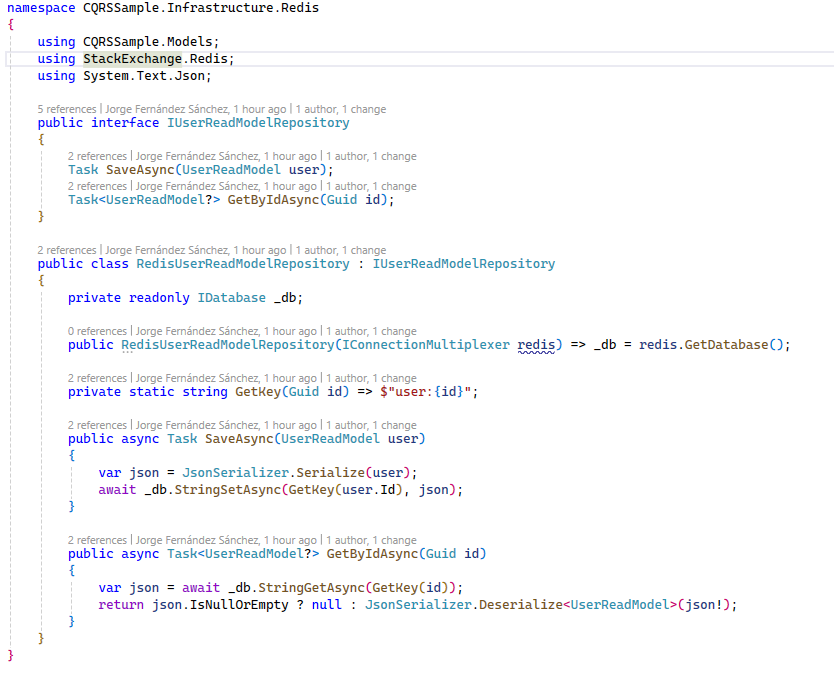This screenshot has height=675, width=834.
Task: Click the "CQRSSample.Infrastructure.Redis" namespace name
Action: pyautogui.click(x=201, y=8)
